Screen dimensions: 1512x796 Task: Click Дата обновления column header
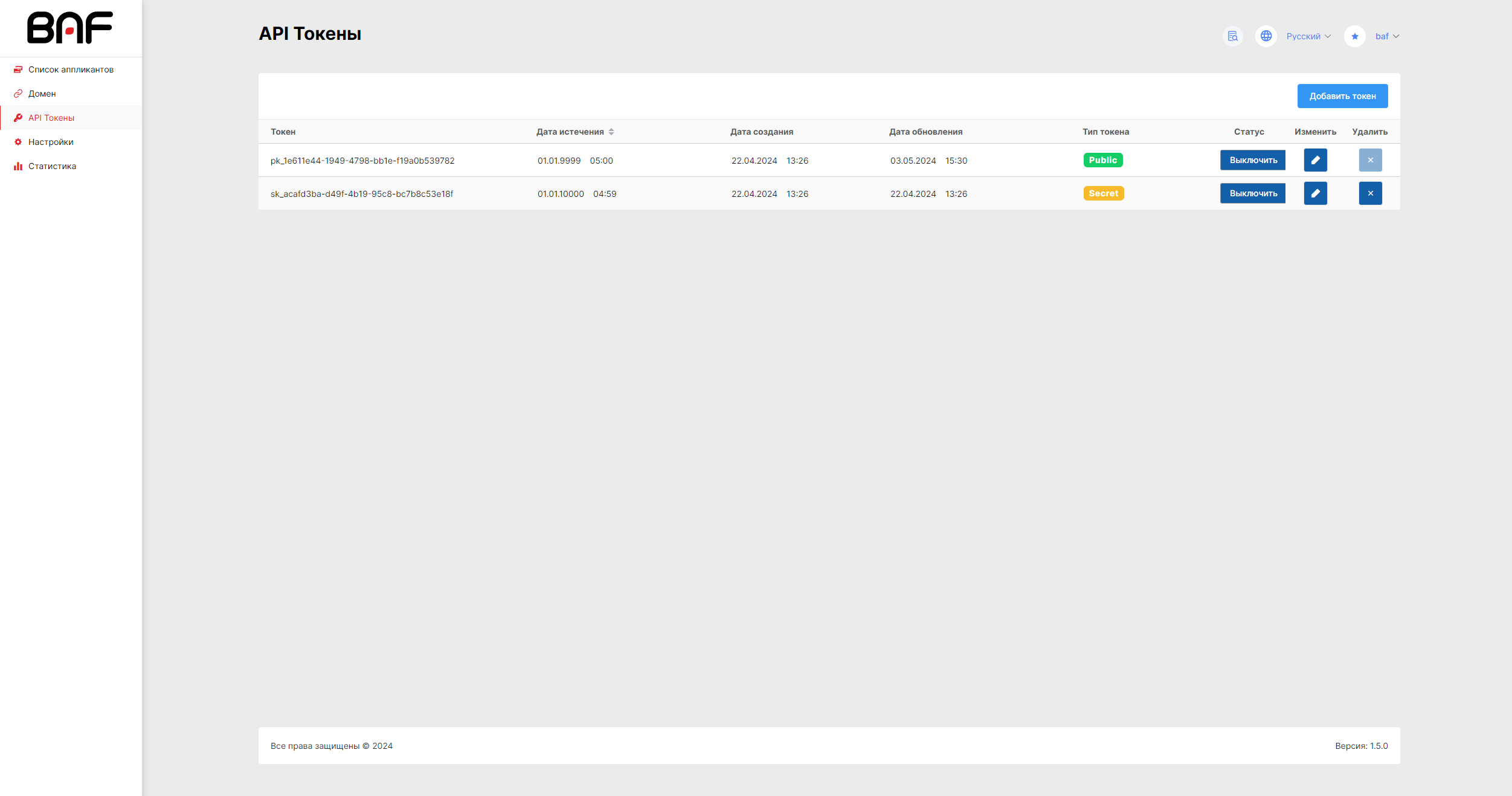(925, 132)
